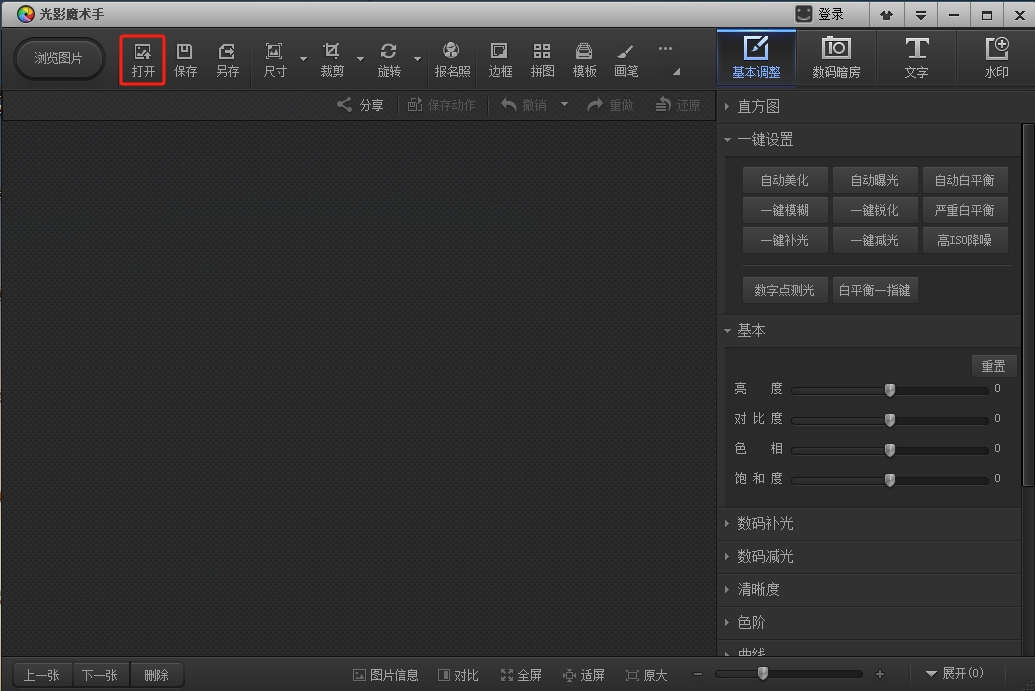The image size is (1035, 691).
Task: Click the 自动美化 button
Action: (x=784, y=180)
